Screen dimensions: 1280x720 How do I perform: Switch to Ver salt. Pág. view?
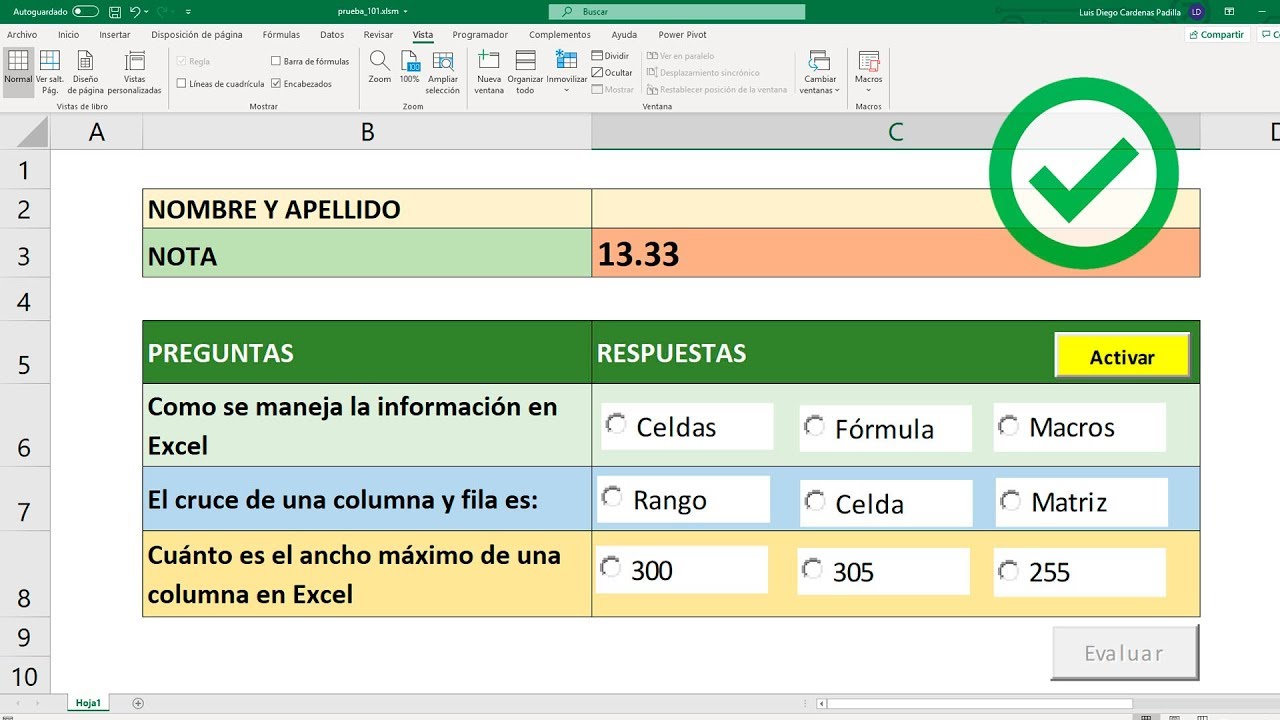[x=50, y=72]
